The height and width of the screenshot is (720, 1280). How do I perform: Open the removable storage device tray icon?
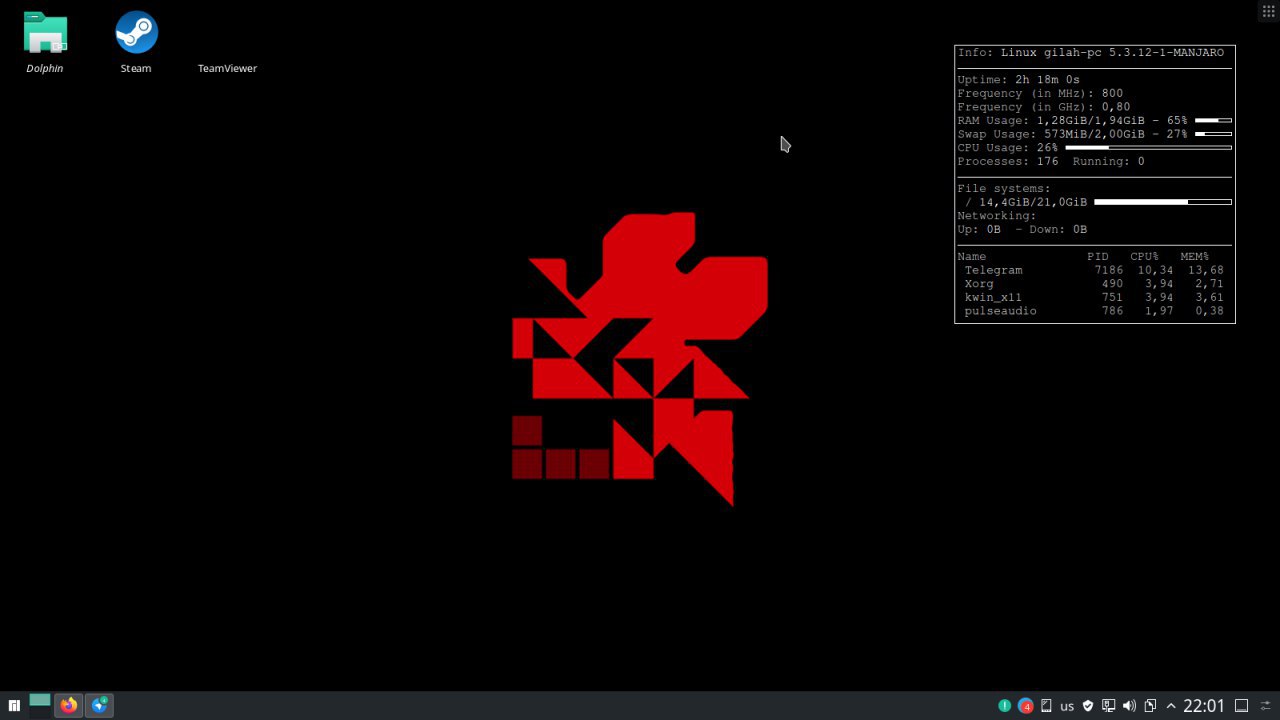pos(1046,706)
